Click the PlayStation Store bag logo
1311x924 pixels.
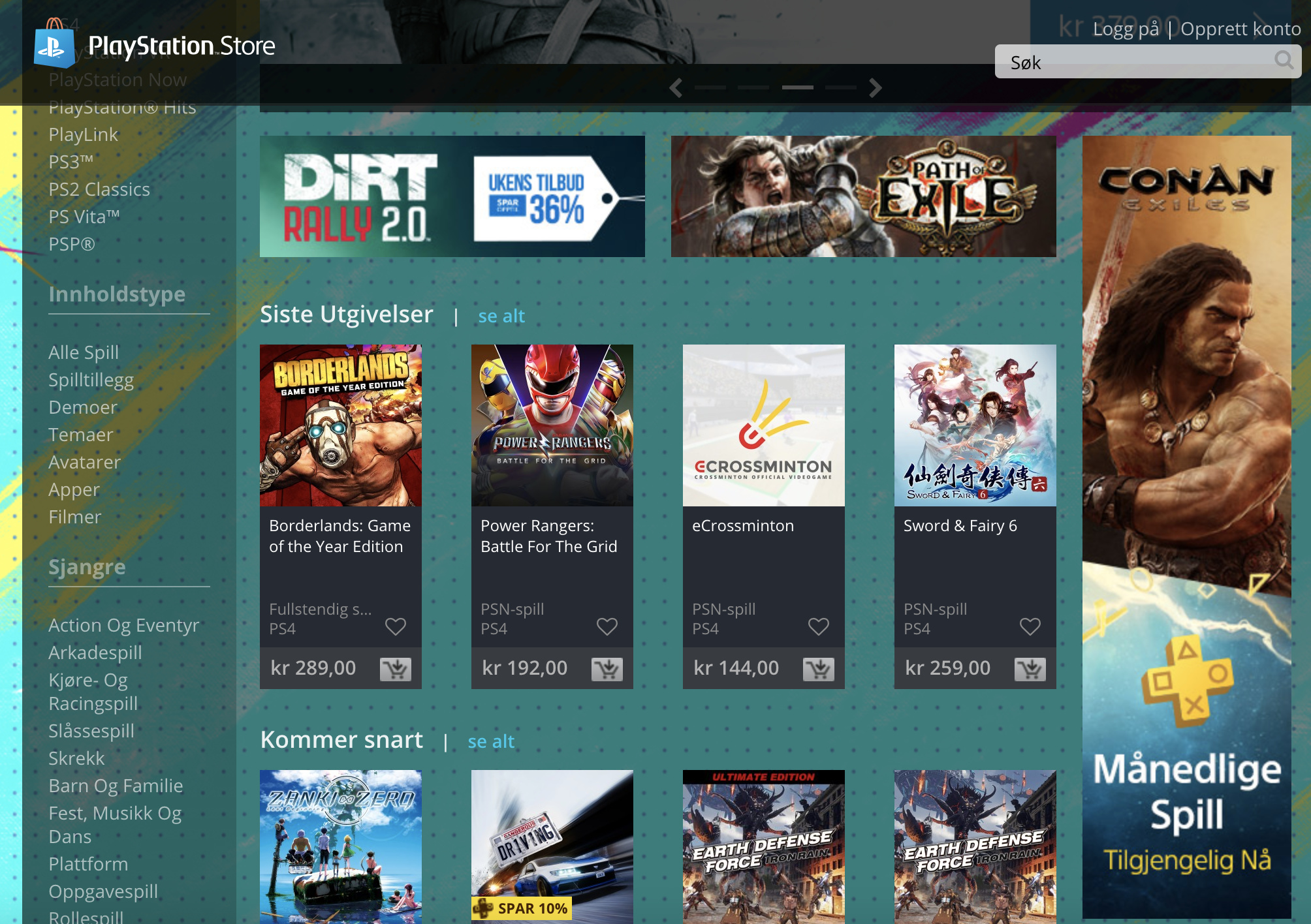54,44
